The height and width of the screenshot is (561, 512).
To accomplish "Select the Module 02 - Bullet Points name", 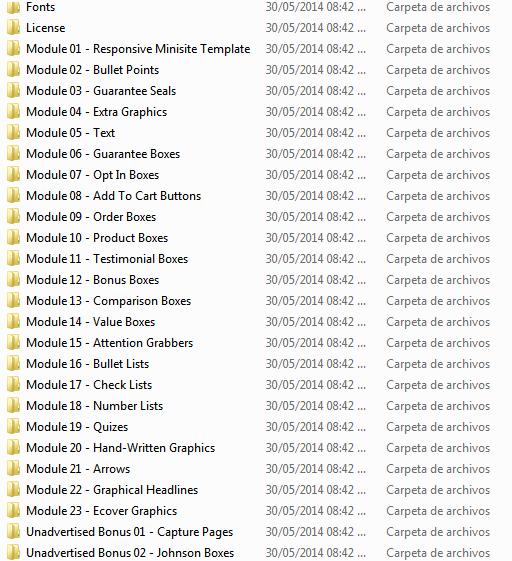I will tap(92, 70).
